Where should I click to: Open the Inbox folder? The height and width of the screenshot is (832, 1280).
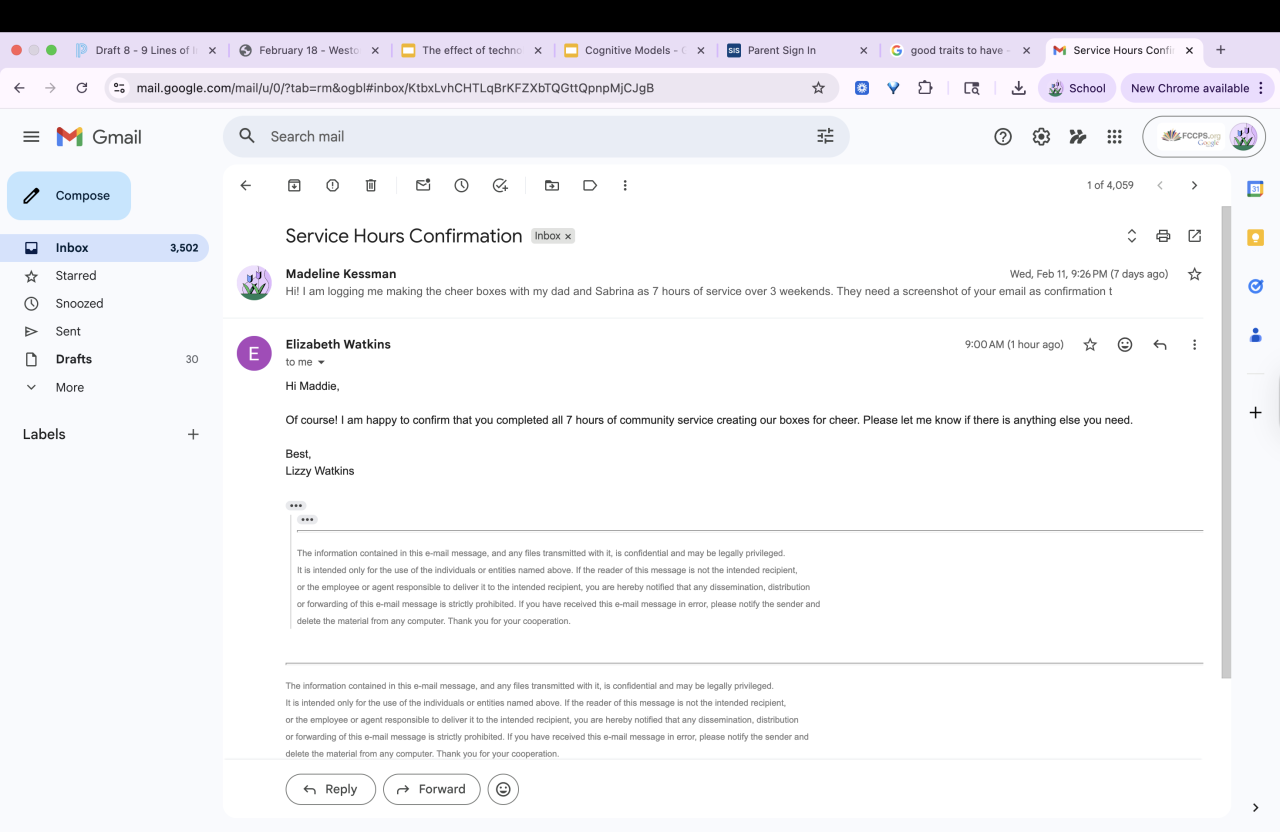point(104,248)
